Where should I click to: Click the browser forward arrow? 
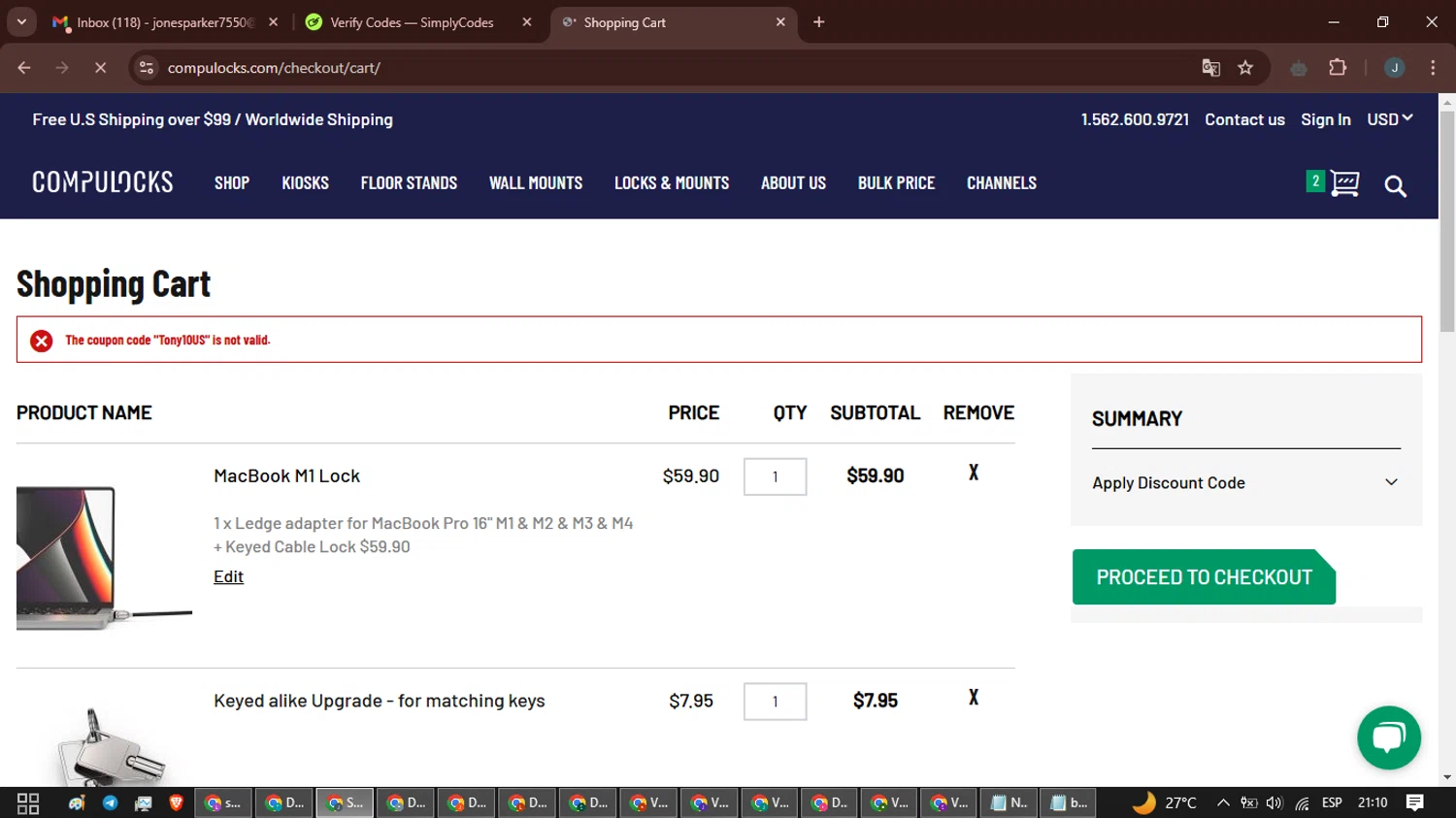coord(62,68)
